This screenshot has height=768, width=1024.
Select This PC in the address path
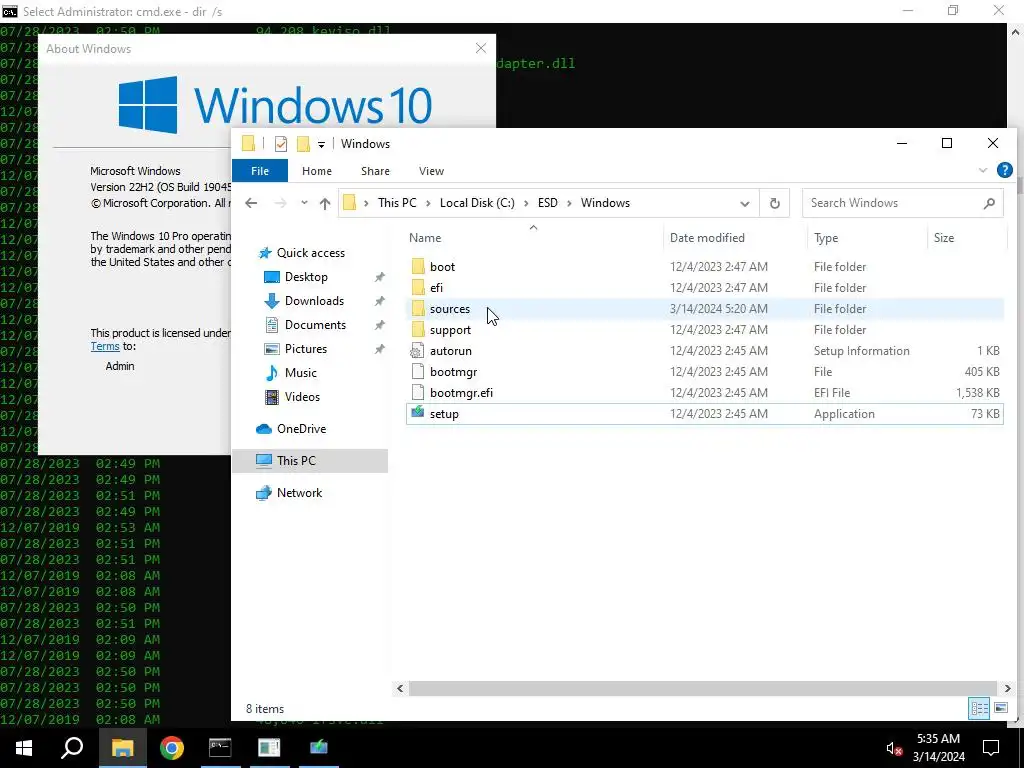pos(397,203)
